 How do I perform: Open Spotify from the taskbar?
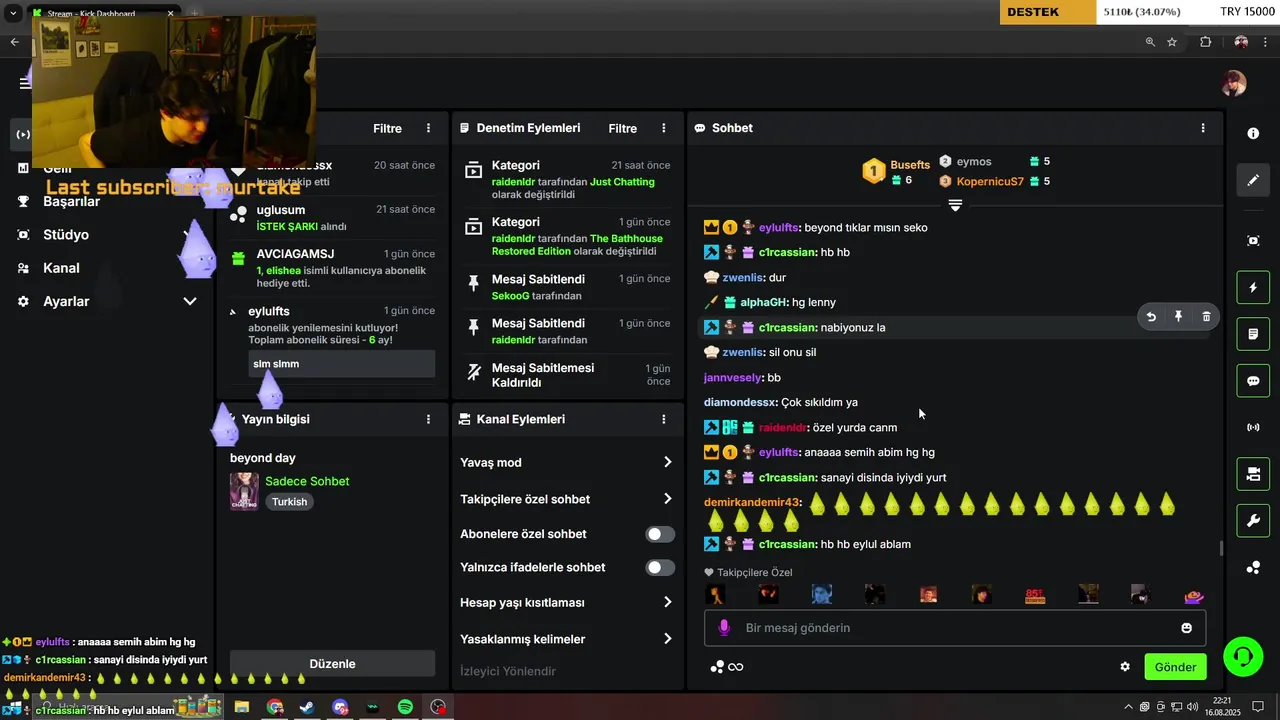click(x=405, y=707)
